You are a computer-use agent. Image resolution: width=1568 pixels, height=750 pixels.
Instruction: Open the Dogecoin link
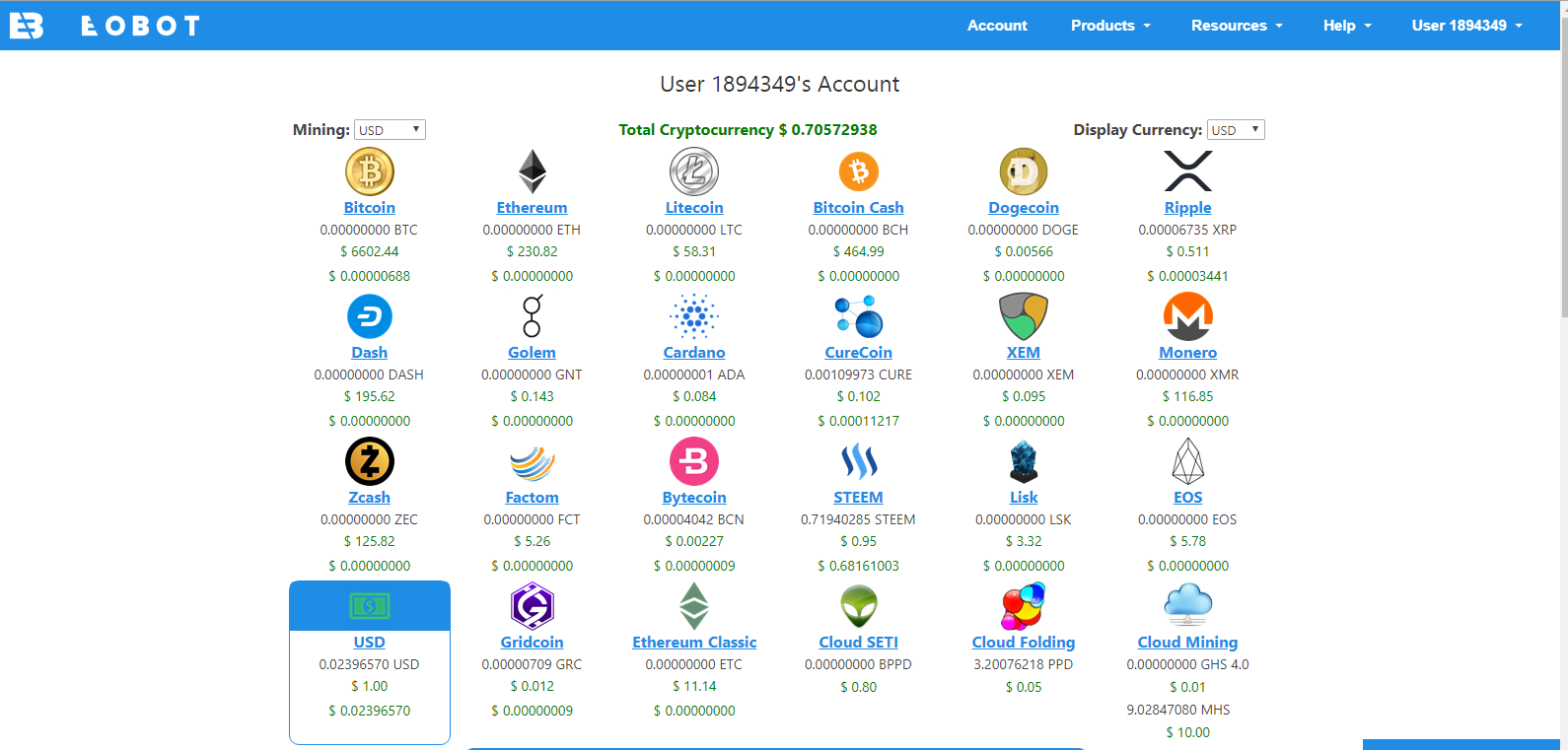(x=1024, y=208)
